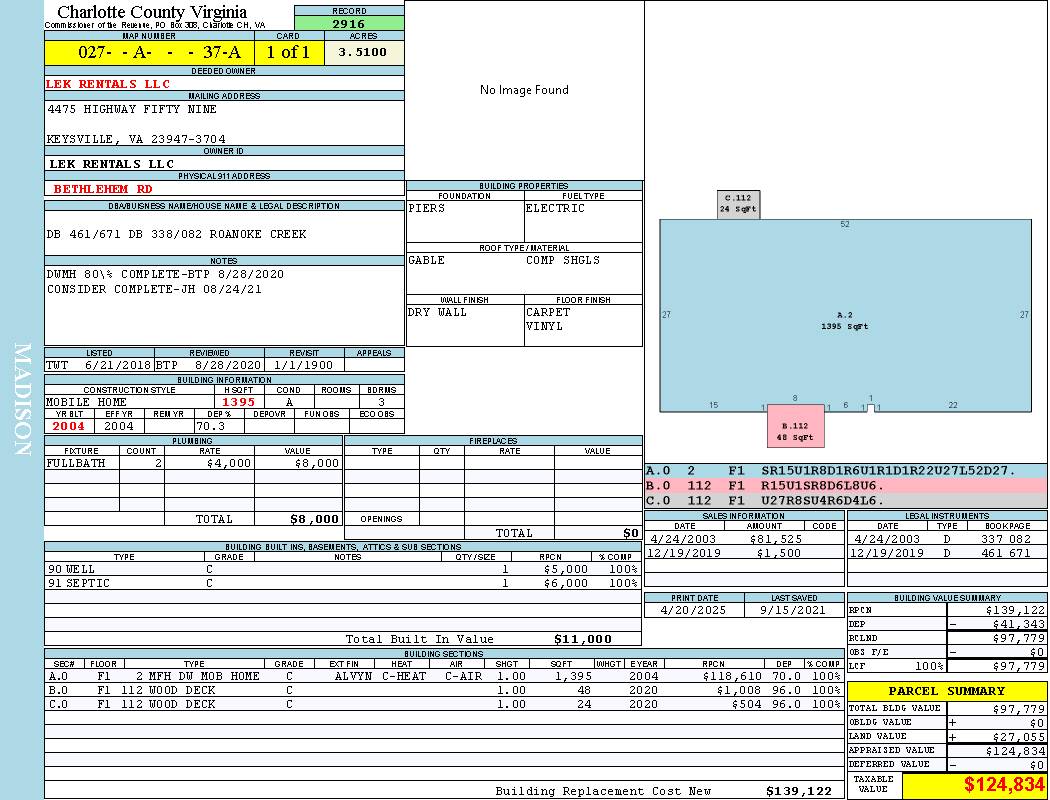Screen dimensions: 1050x800
Task: Click the MADISON district sidebar label
Action: pos(22,400)
